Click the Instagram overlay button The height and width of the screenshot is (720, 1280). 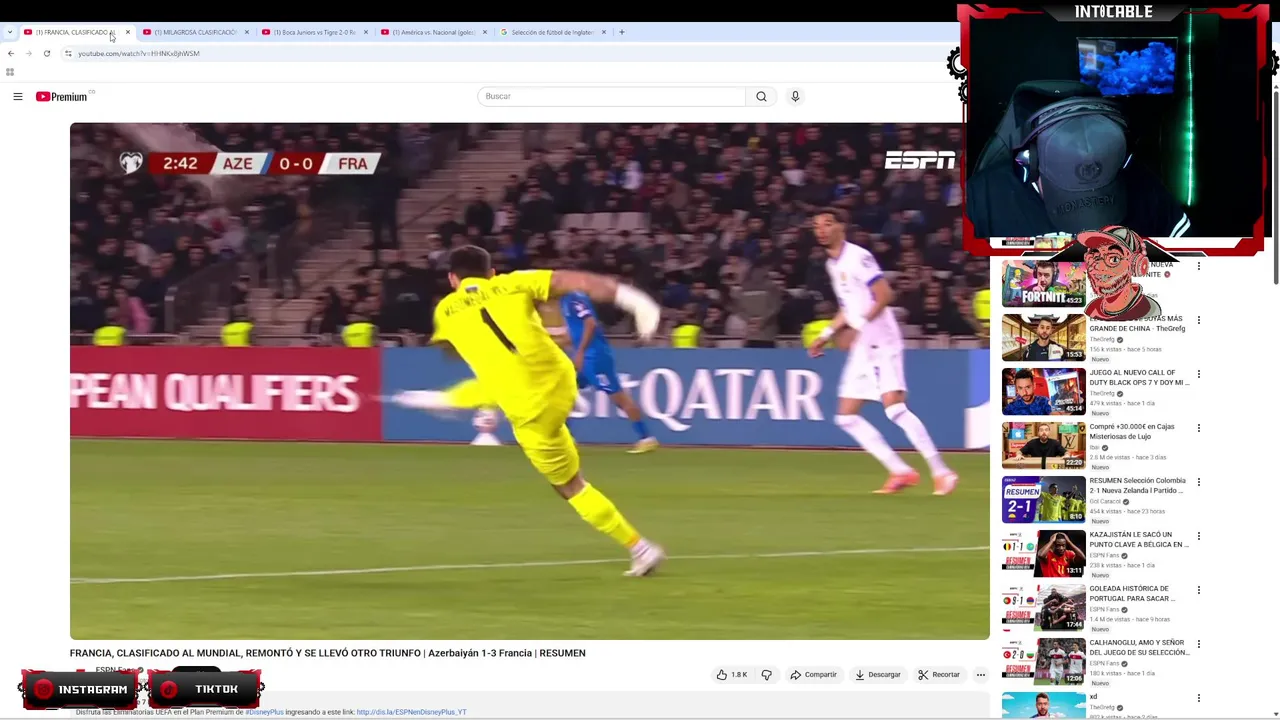[80, 689]
